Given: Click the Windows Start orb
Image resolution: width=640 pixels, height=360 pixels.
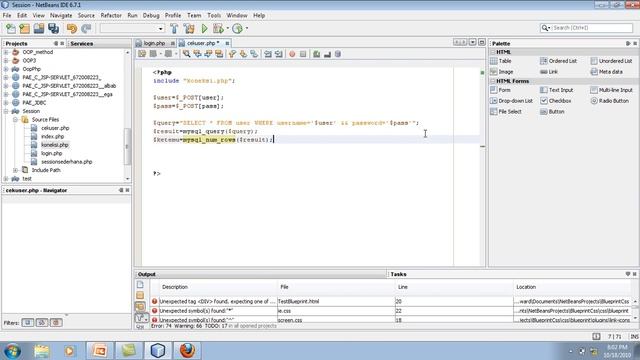Looking at the screenshot, I should coord(13,351).
